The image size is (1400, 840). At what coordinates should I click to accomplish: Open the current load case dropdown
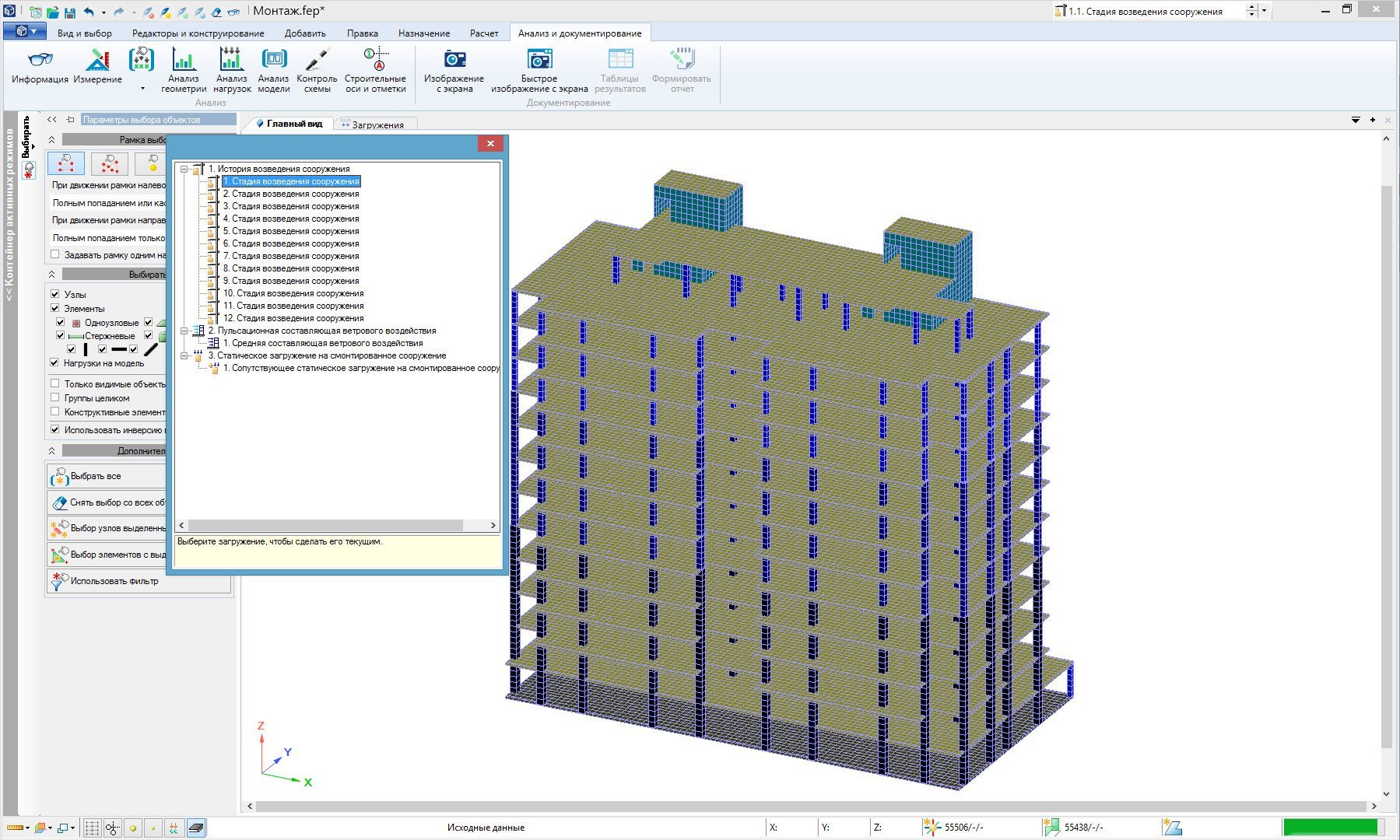[1264, 11]
